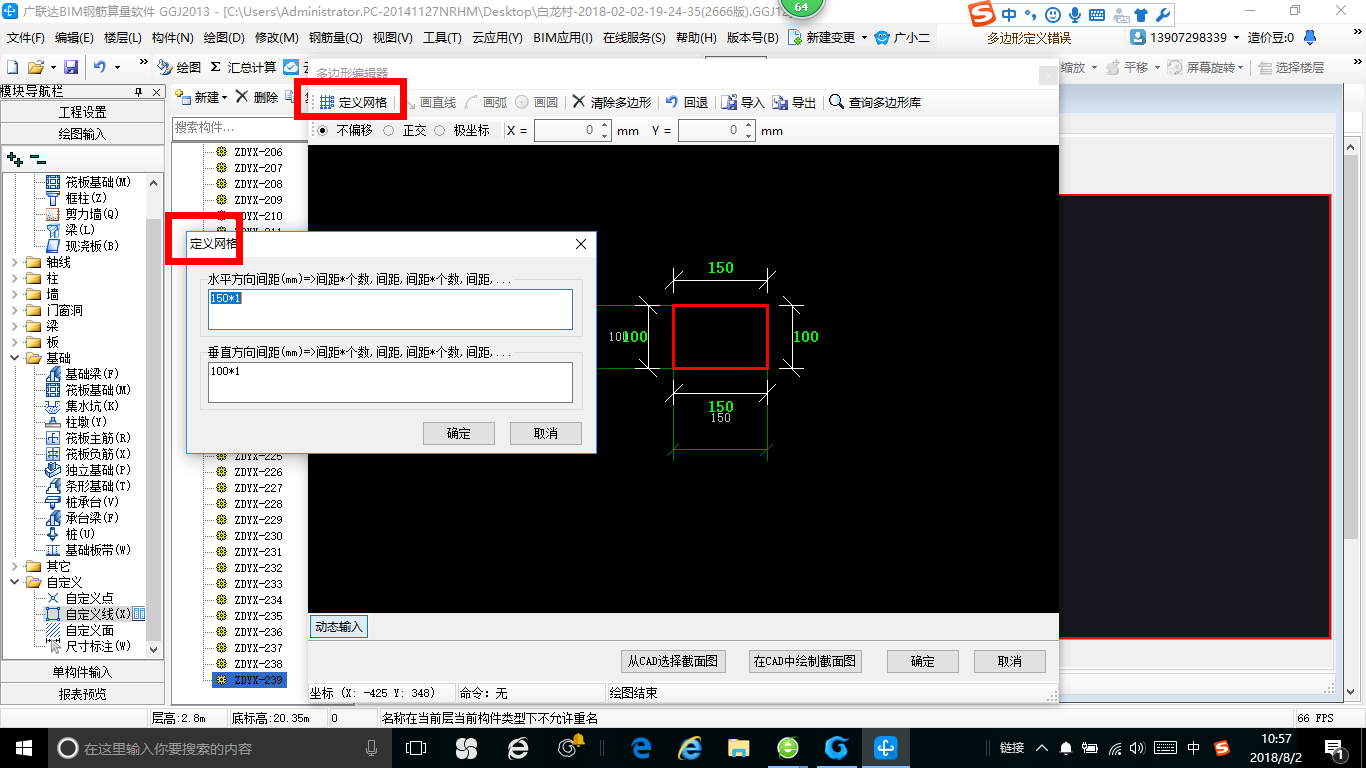Click the 垂直方向间距 input field
Screen dimensions: 1366x768
(x=390, y=382)
